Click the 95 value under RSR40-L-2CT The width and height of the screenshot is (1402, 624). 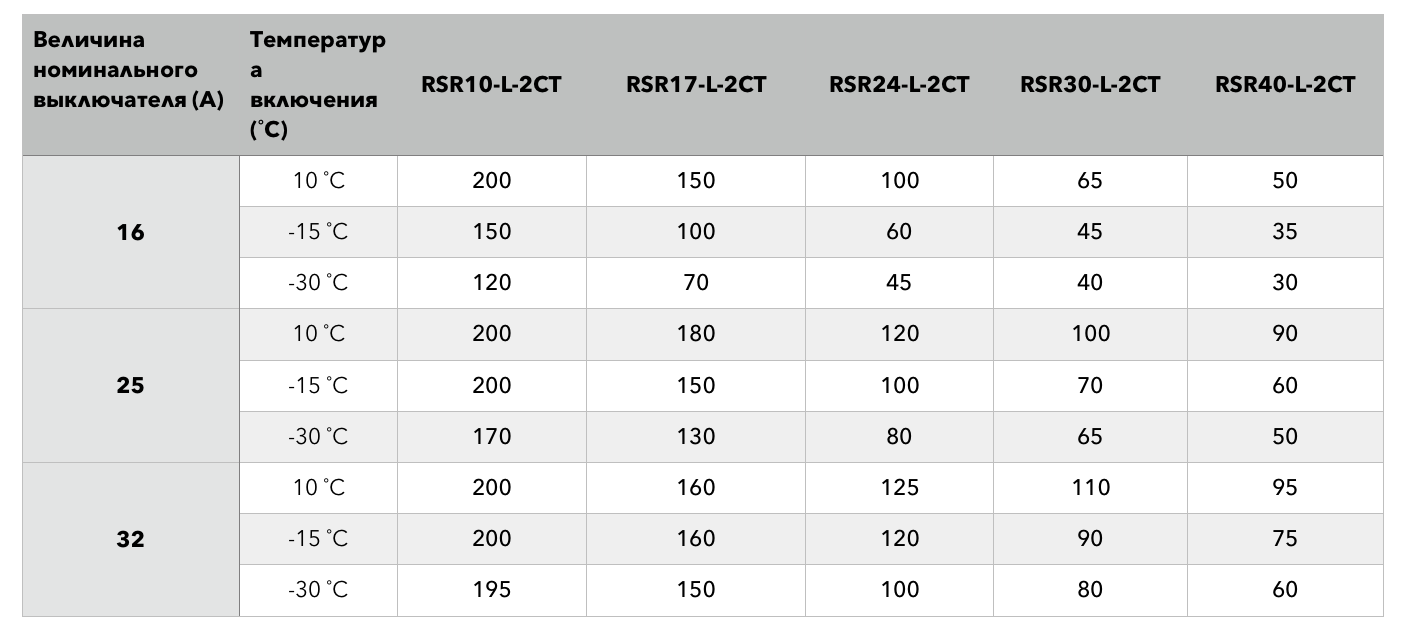point(1285,487)
